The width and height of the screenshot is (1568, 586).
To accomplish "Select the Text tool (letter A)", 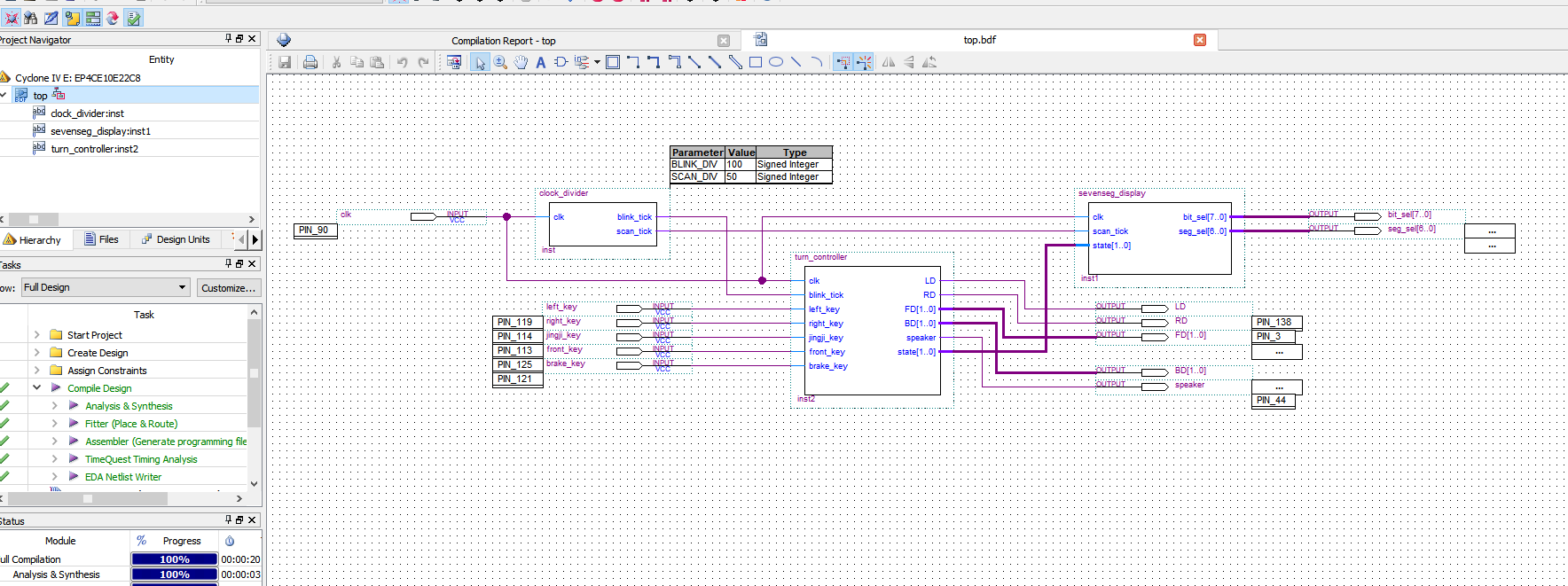I will click(540, 62).
